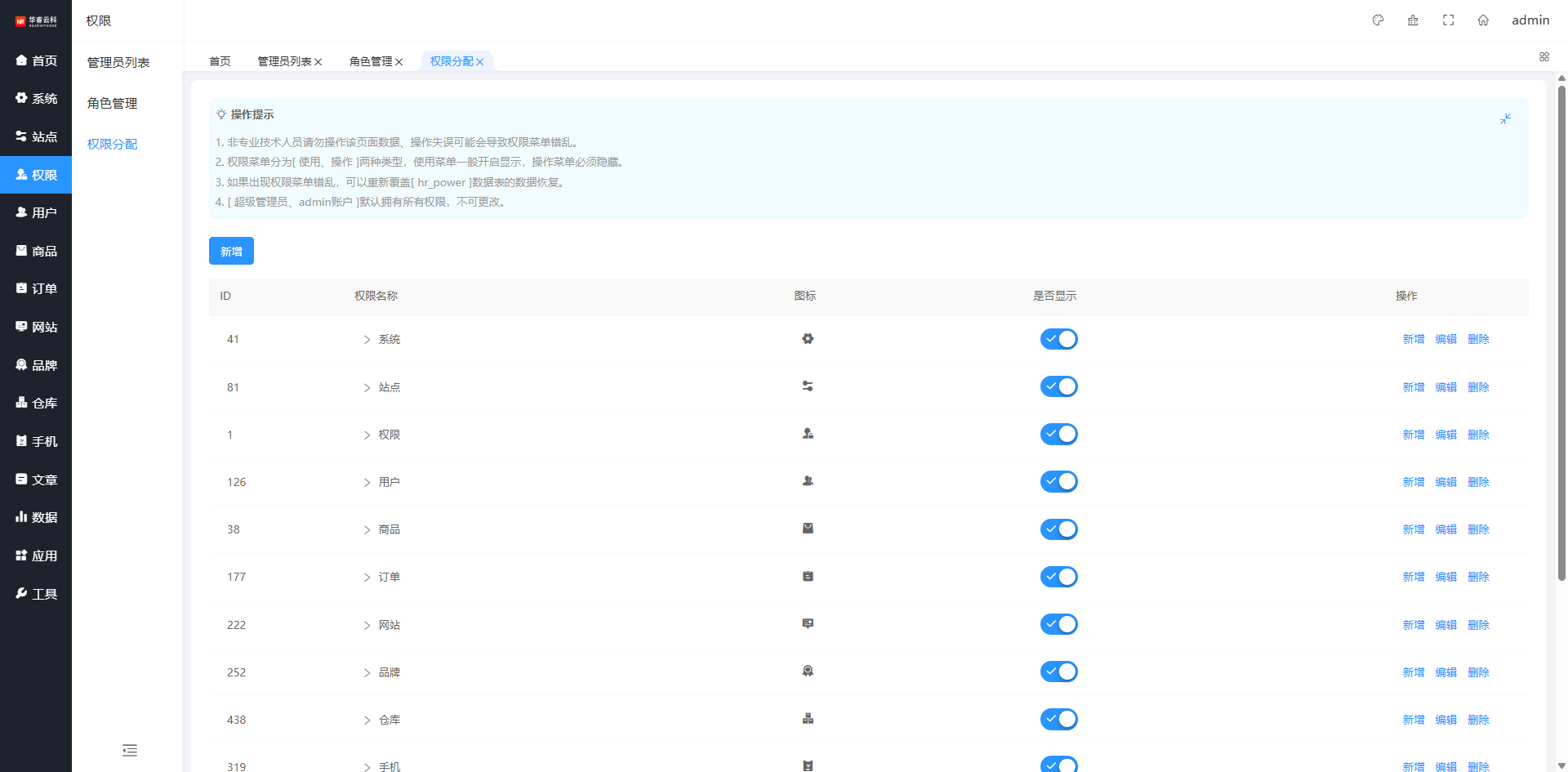Open 数据 section in left sidebar

pos(36,517)
